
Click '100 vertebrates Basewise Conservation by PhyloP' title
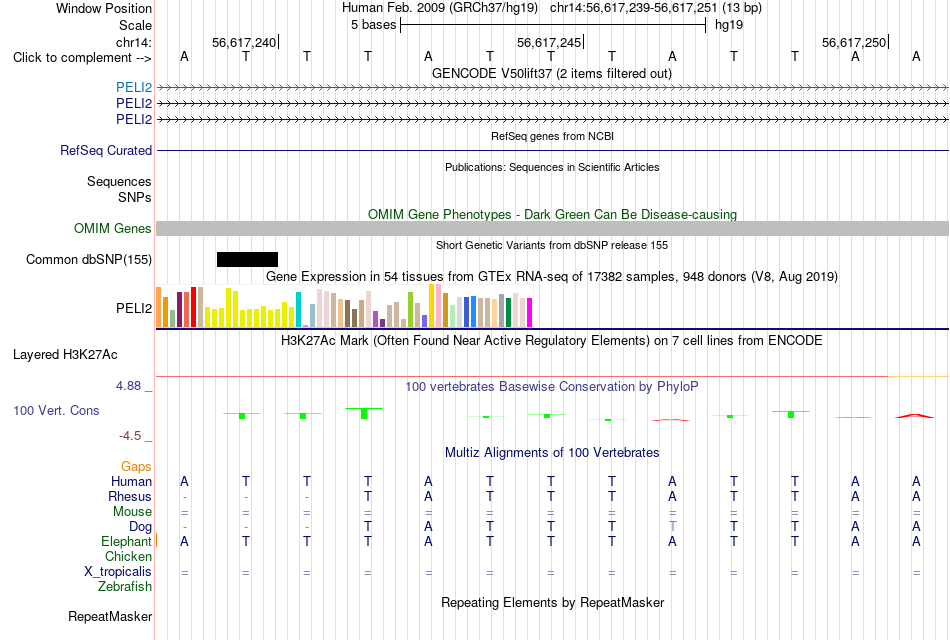click(x=551, y=387)
